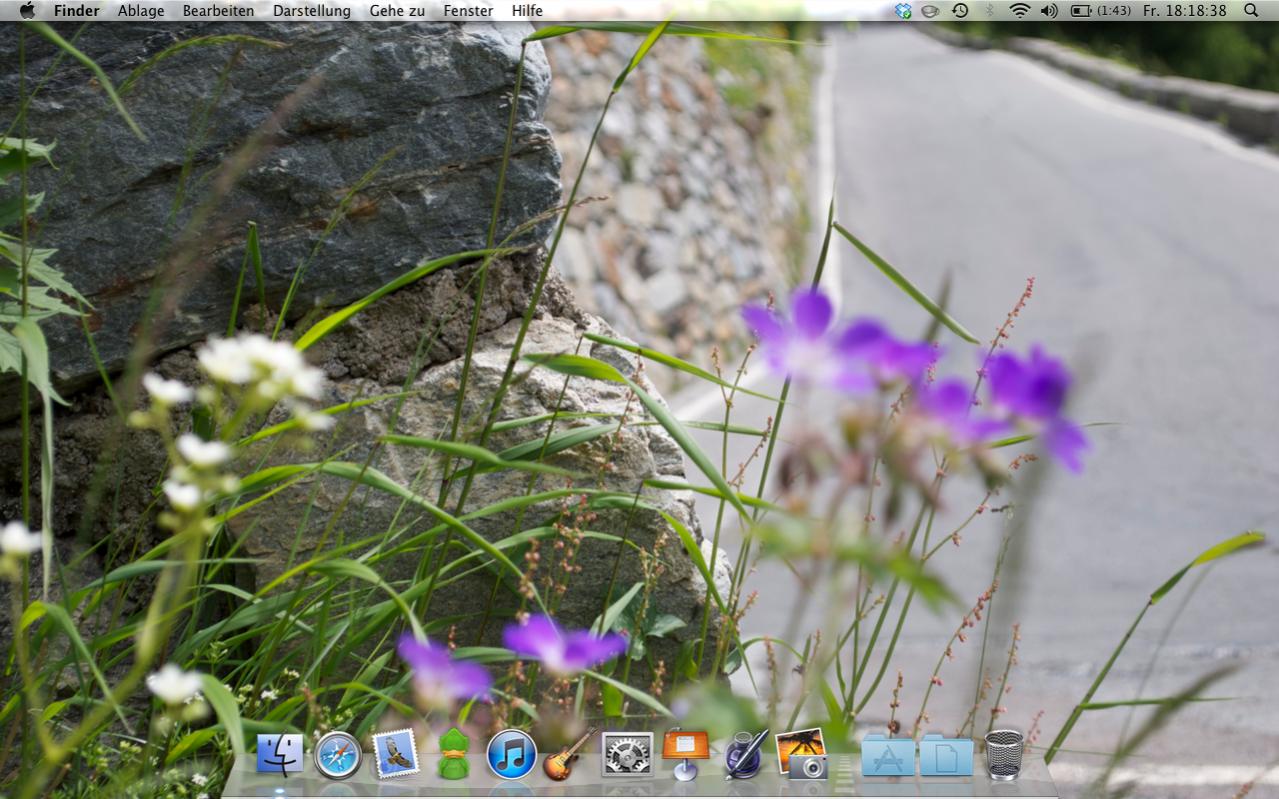Open Spotlight search magnifying glass
The image size is (1279, 799).
pos(1251,10)
